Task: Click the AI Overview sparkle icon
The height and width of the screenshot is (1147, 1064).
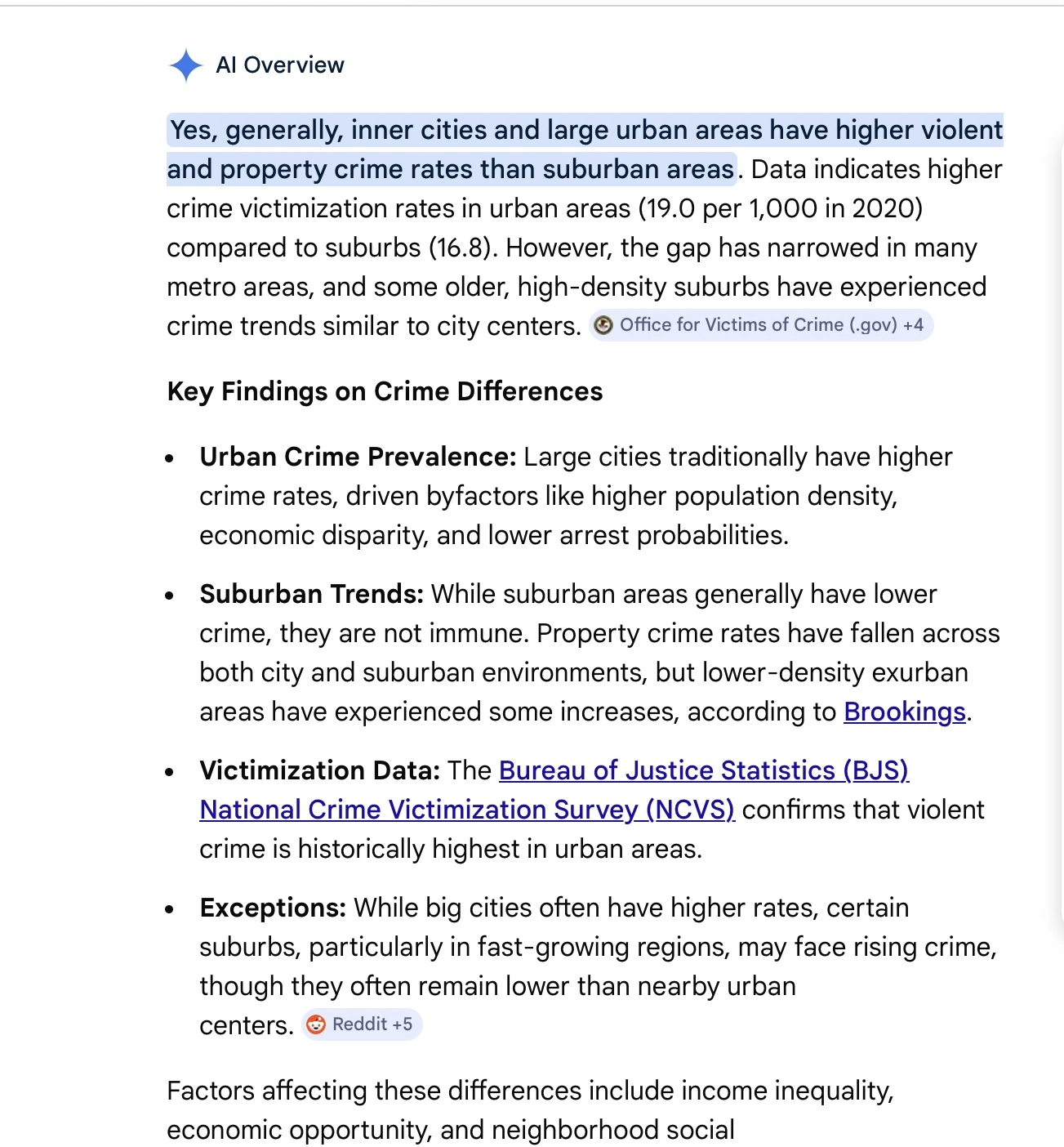Action: [185, 65]
